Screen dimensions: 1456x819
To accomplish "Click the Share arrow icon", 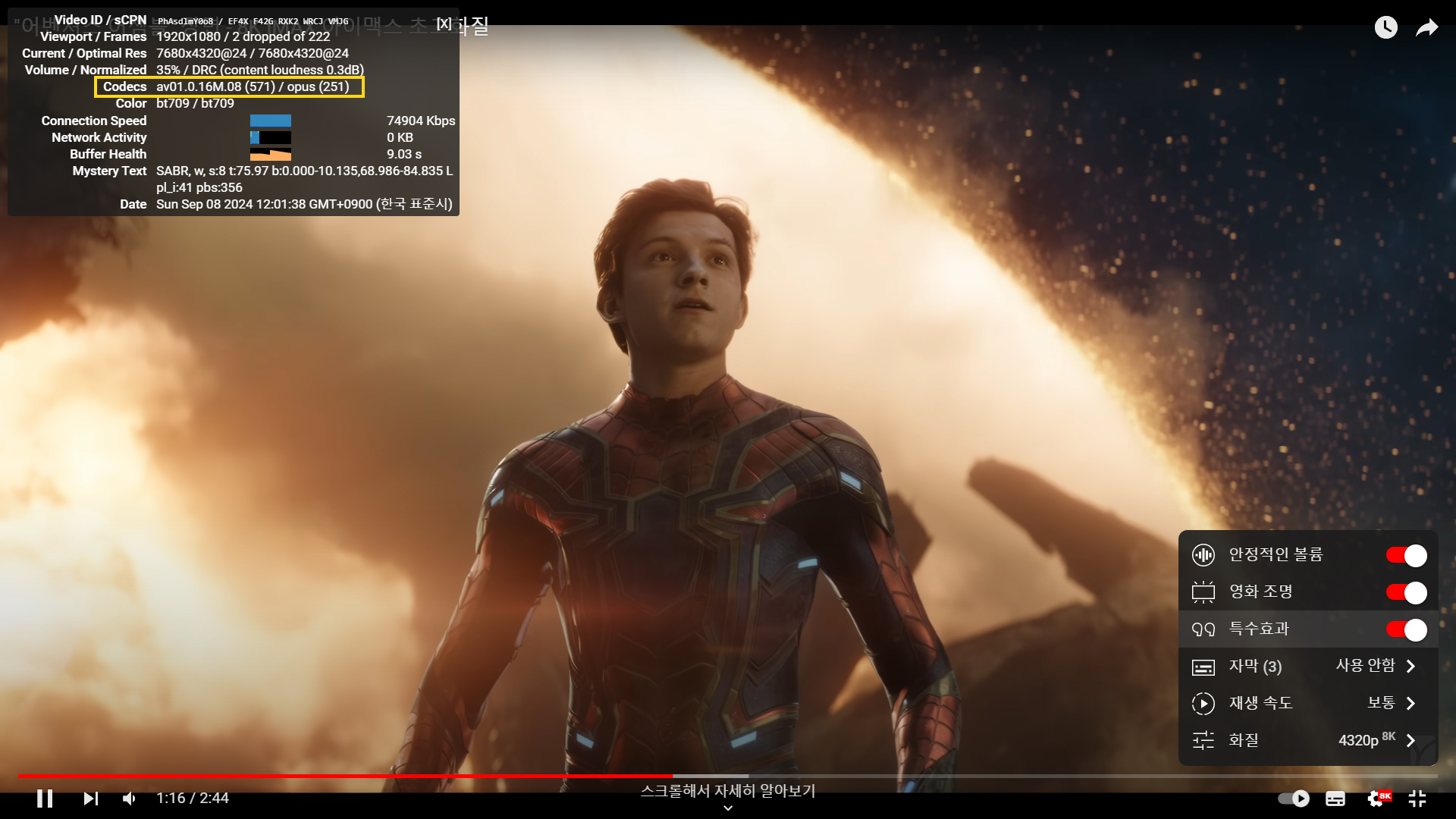I will pos(1427,28).
